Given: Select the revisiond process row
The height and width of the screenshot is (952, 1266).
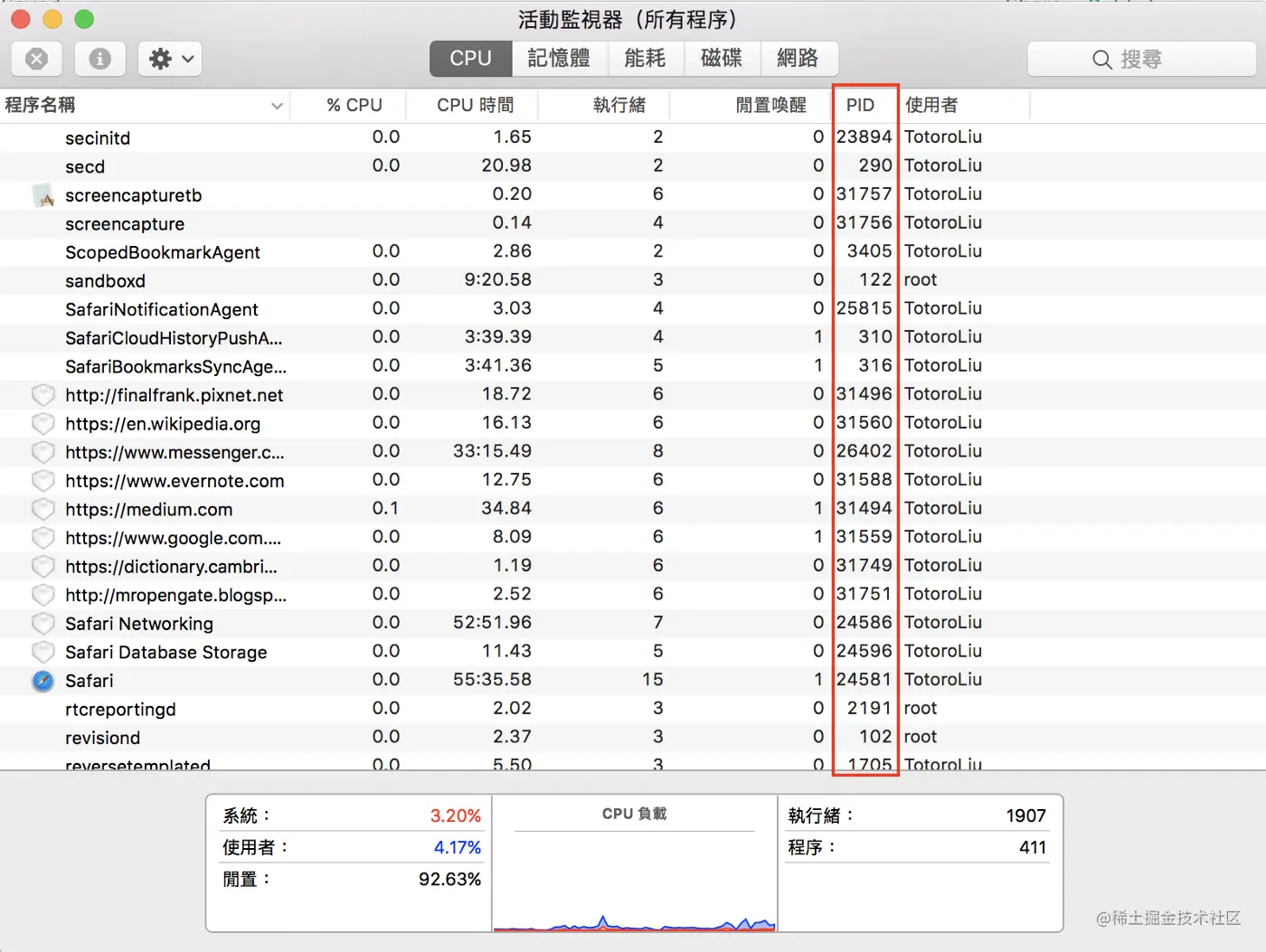Looking at the screenshot, I should point(633,738).
